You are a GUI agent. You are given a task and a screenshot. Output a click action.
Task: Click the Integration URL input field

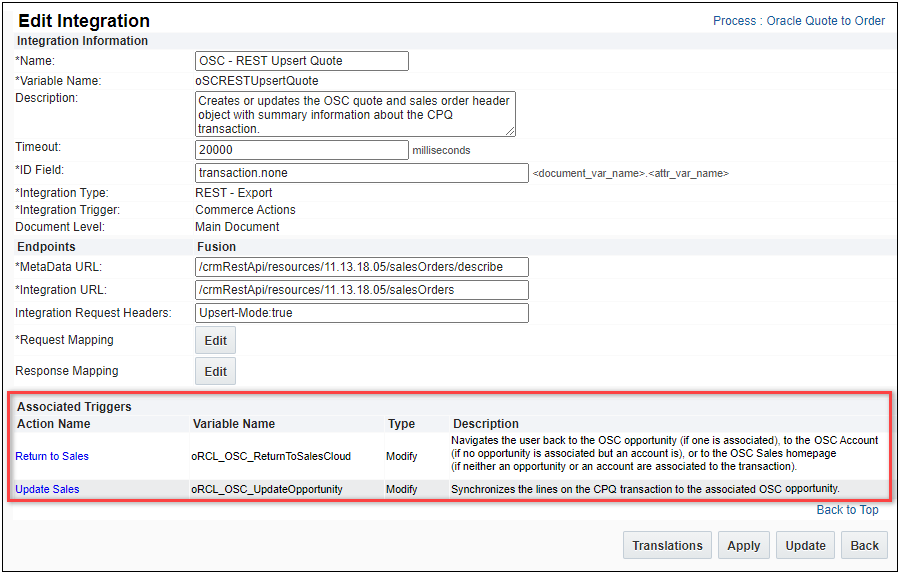point(362,290)
